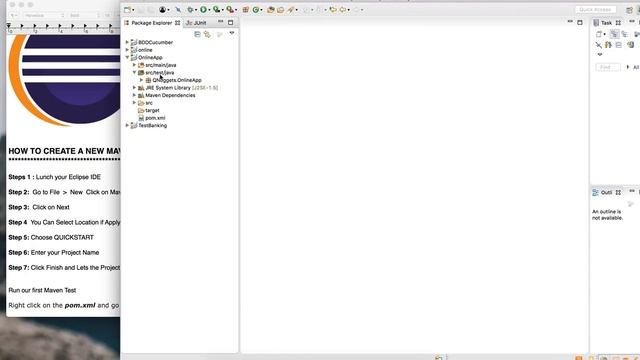640x360 pixels.
Task: Select the pom.xml file
Action: 155,118
